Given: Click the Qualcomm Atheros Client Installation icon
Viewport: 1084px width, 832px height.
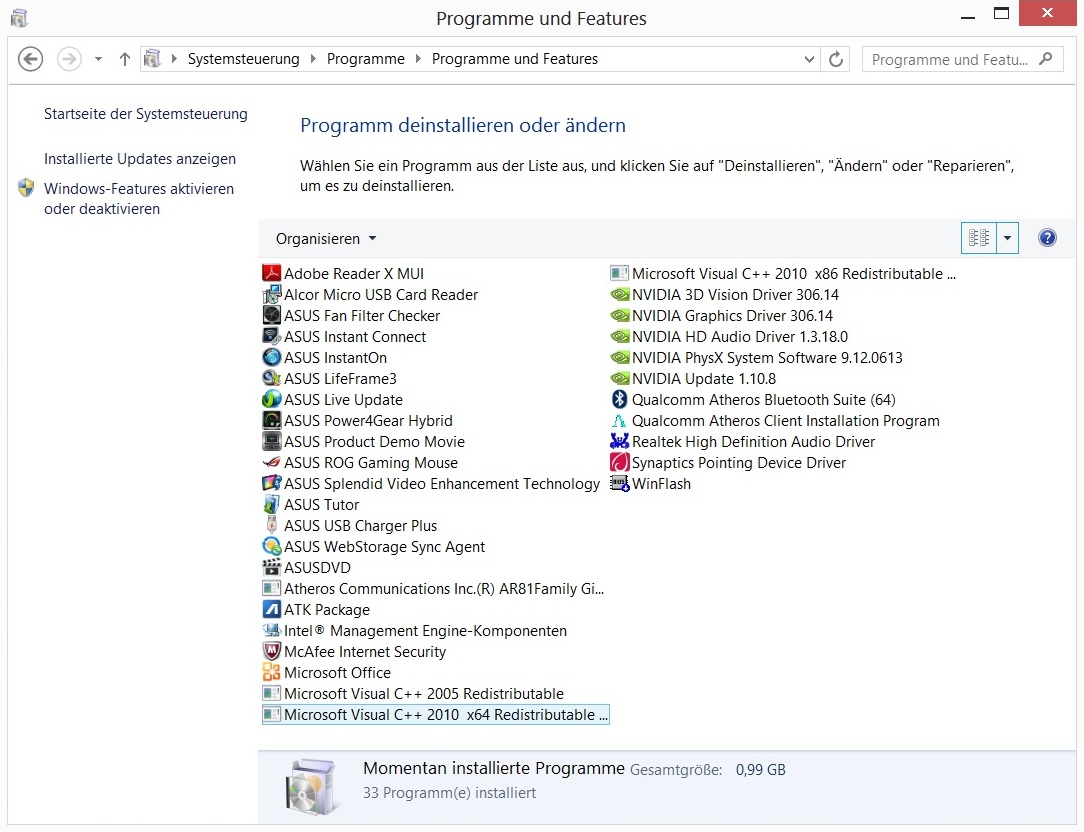Looking at the screenshot, I should click(619, 420).
